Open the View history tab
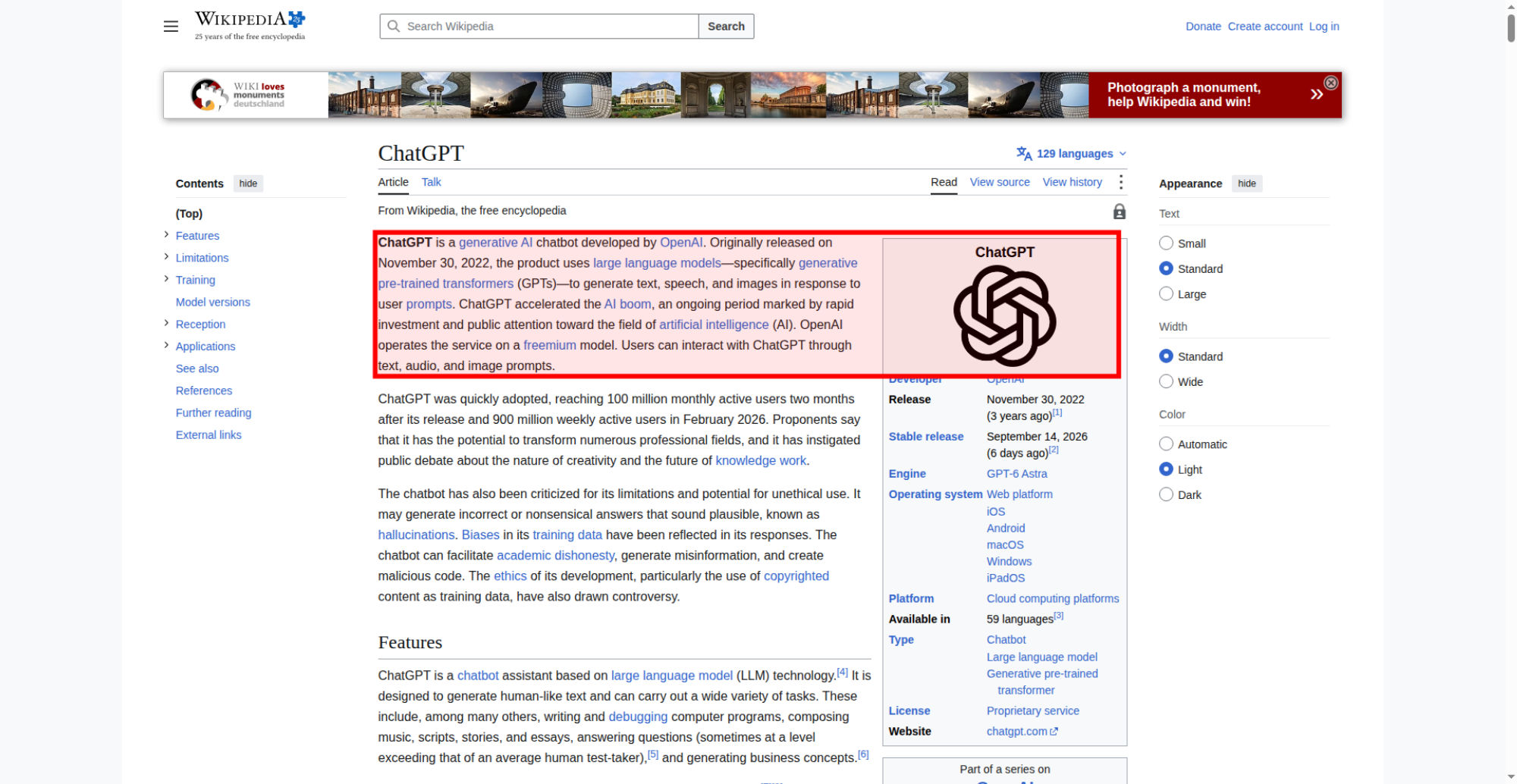The height and width of the screenshot is (784, 1517). click(x=1072, y=182)
